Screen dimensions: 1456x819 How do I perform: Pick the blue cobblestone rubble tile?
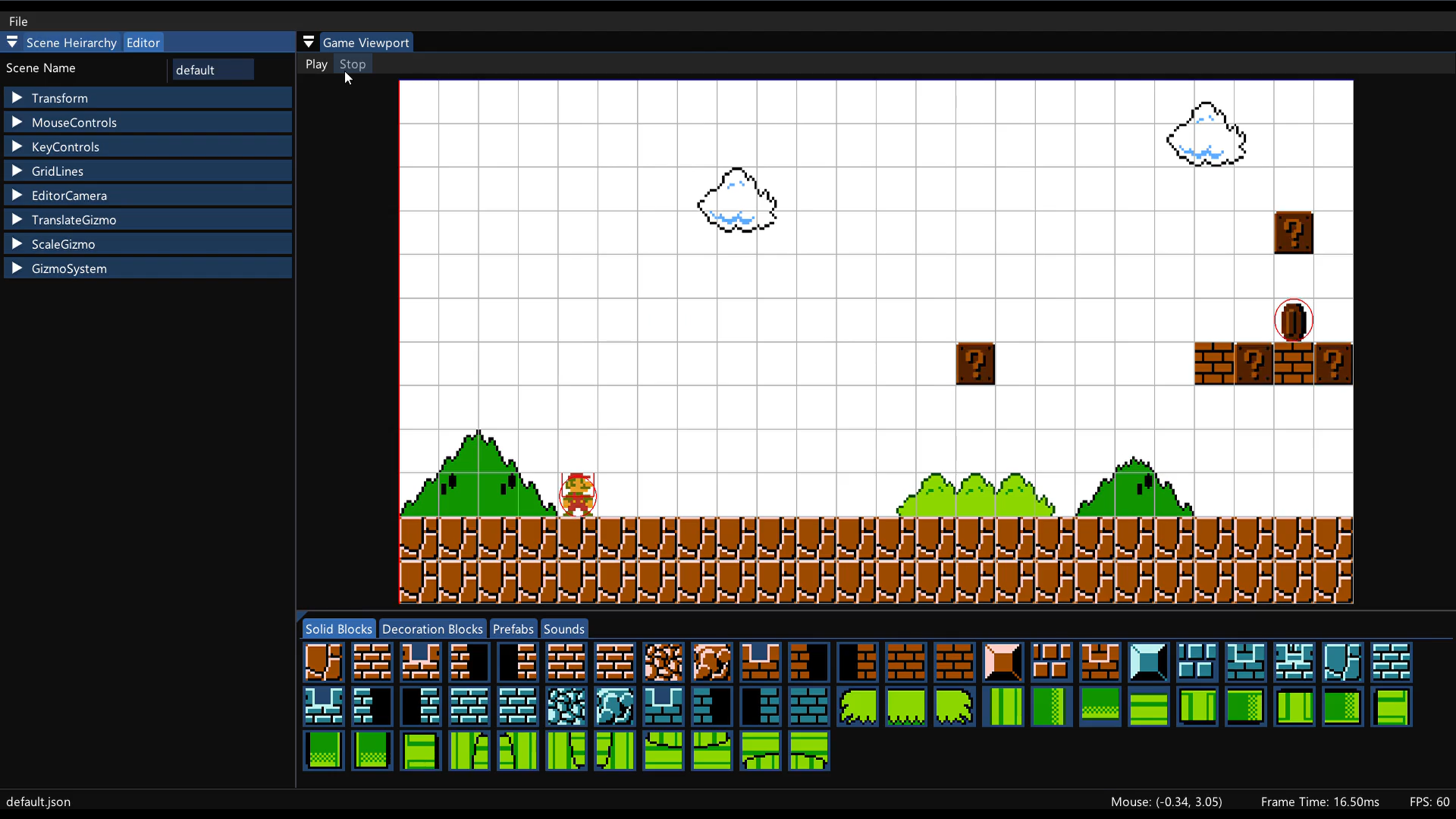tap(566, 706)
